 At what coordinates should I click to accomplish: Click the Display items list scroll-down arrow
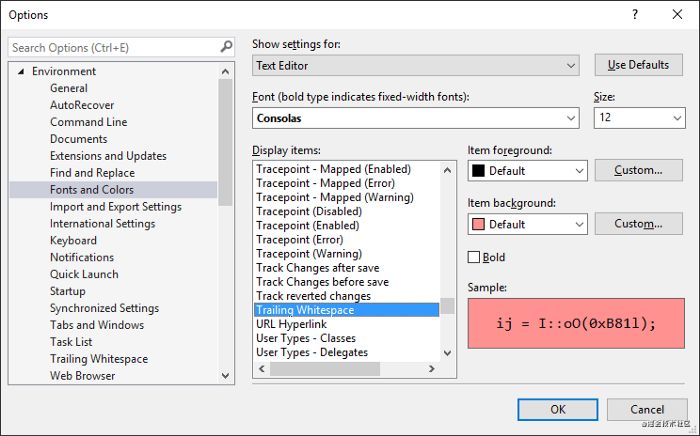tap(447, 353)
